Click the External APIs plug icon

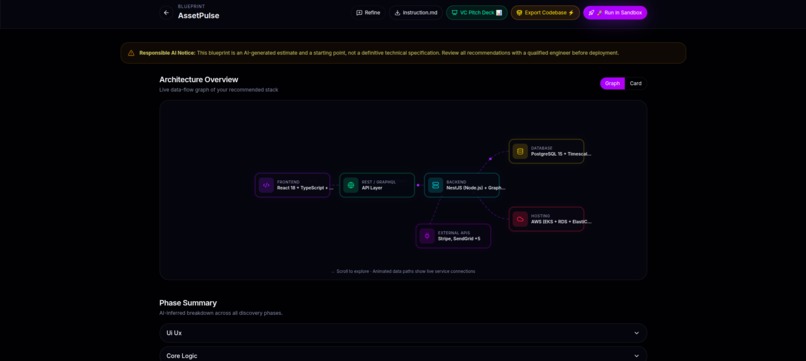click(427, 236)
